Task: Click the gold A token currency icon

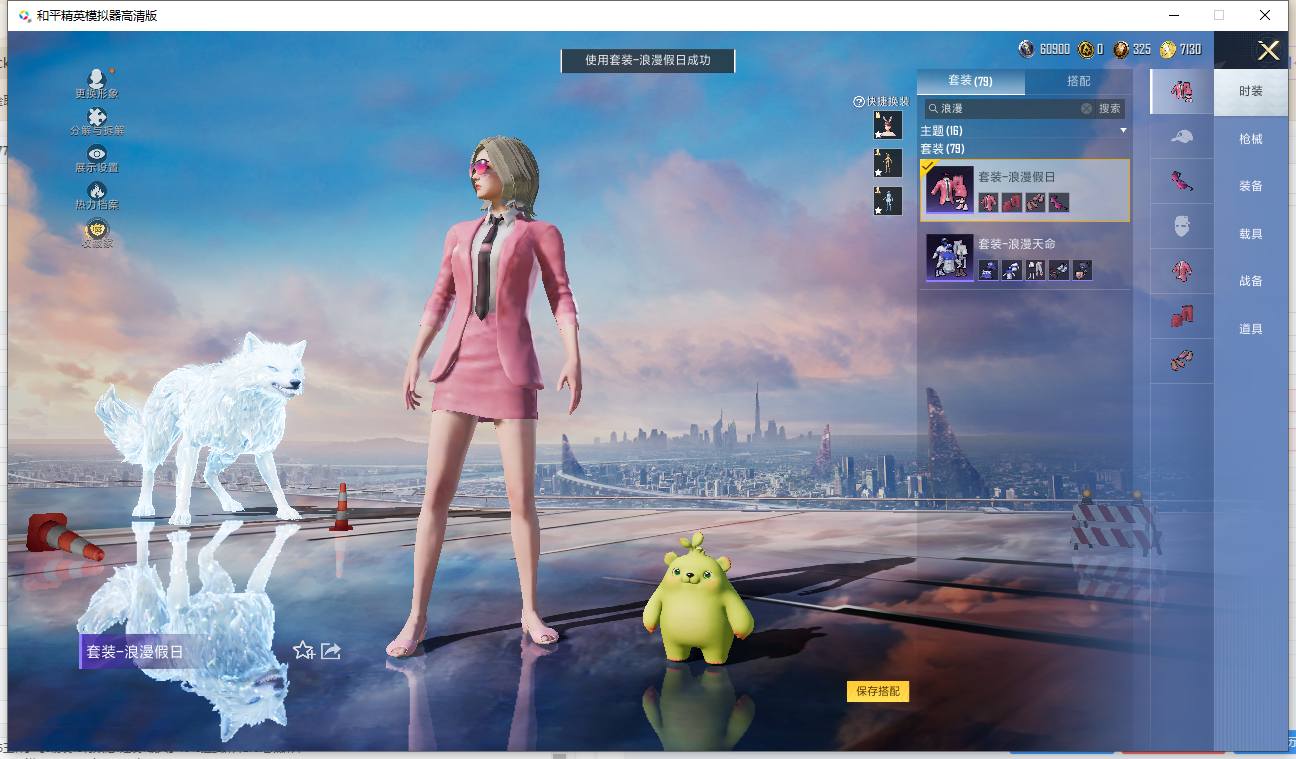Action: point(1086,49)
